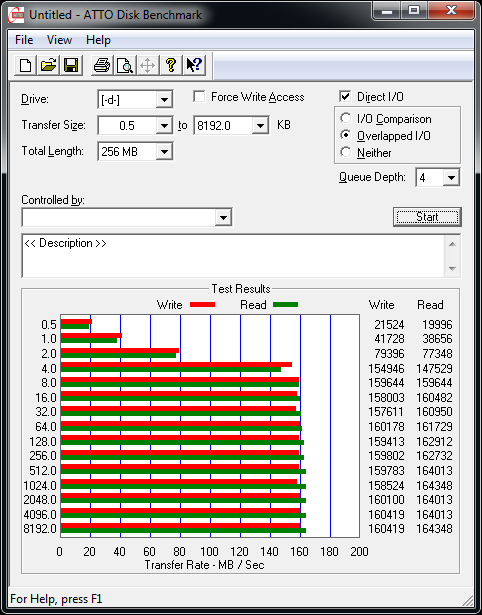This screenshot has height=615, width=482.
Task: Open the File menu
Action: click(24, 40)
